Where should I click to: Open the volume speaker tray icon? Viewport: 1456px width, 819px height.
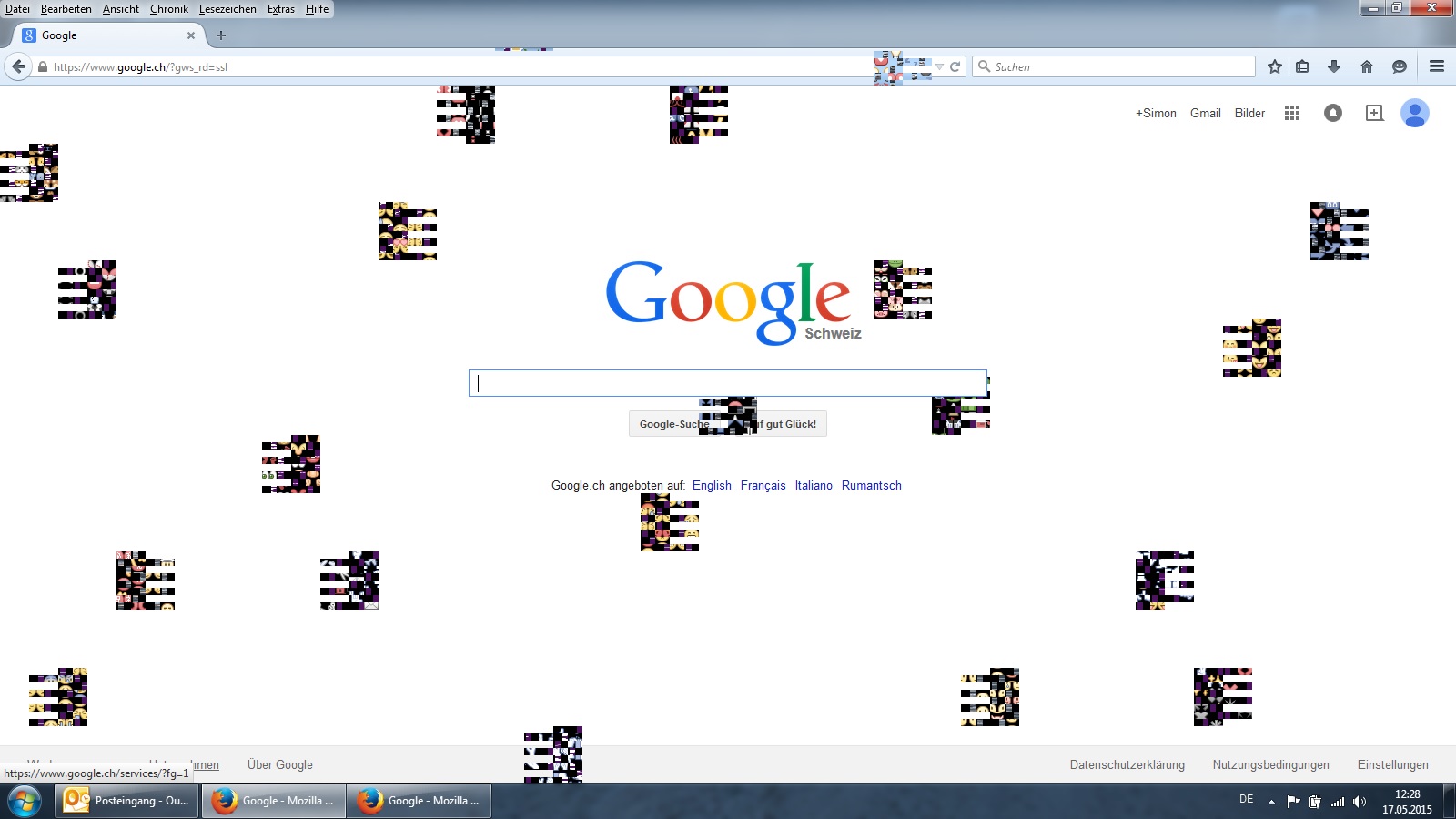pyautogui.click(x=1360, y=802)
